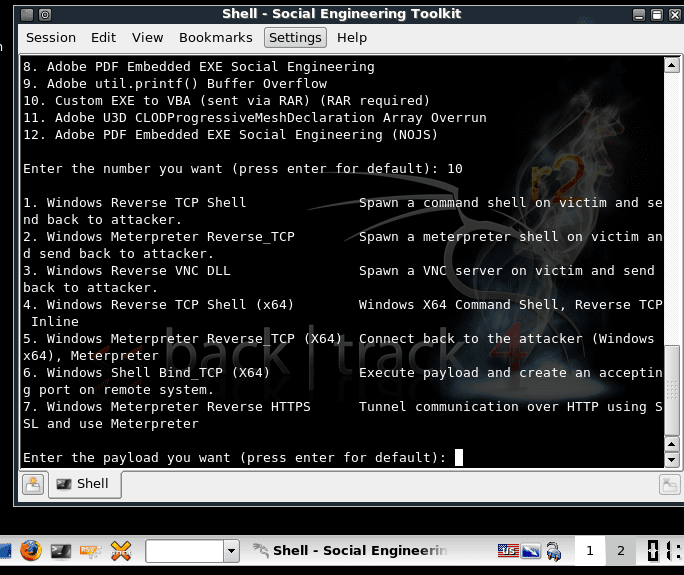Image resolution: width=684 pixels, height=575 pixels.
Task: Click the terminal scrollbar down arrow
Action: pyautogui.click(x=675, y=458)
